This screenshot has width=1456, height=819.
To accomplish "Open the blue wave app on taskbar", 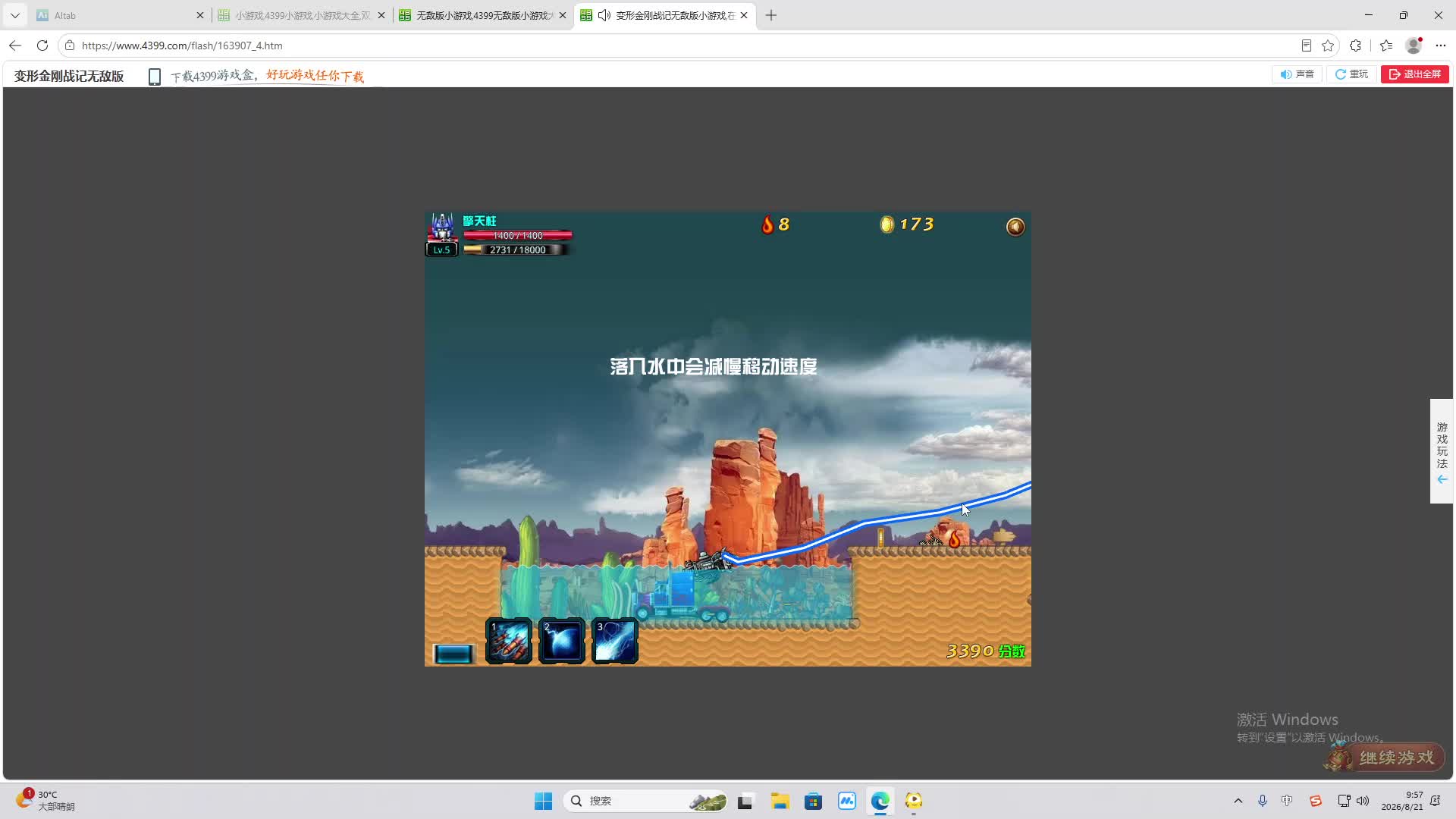I will coord(847,801).
